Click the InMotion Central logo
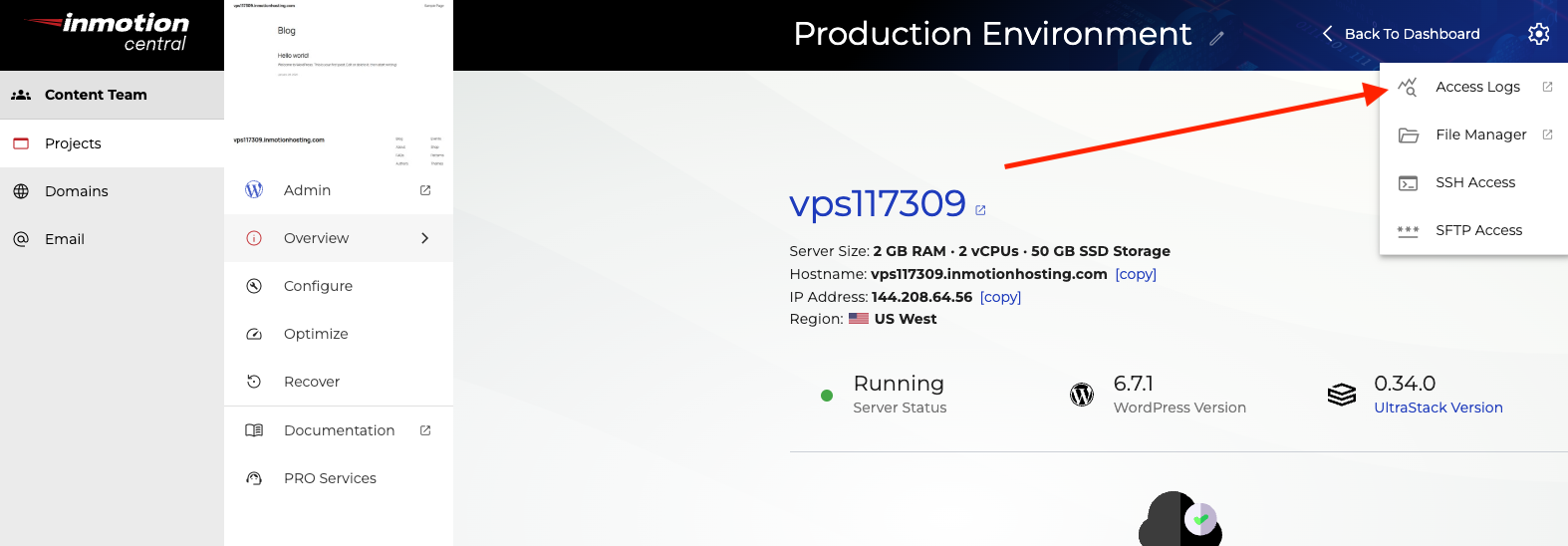 click(112, 34)
